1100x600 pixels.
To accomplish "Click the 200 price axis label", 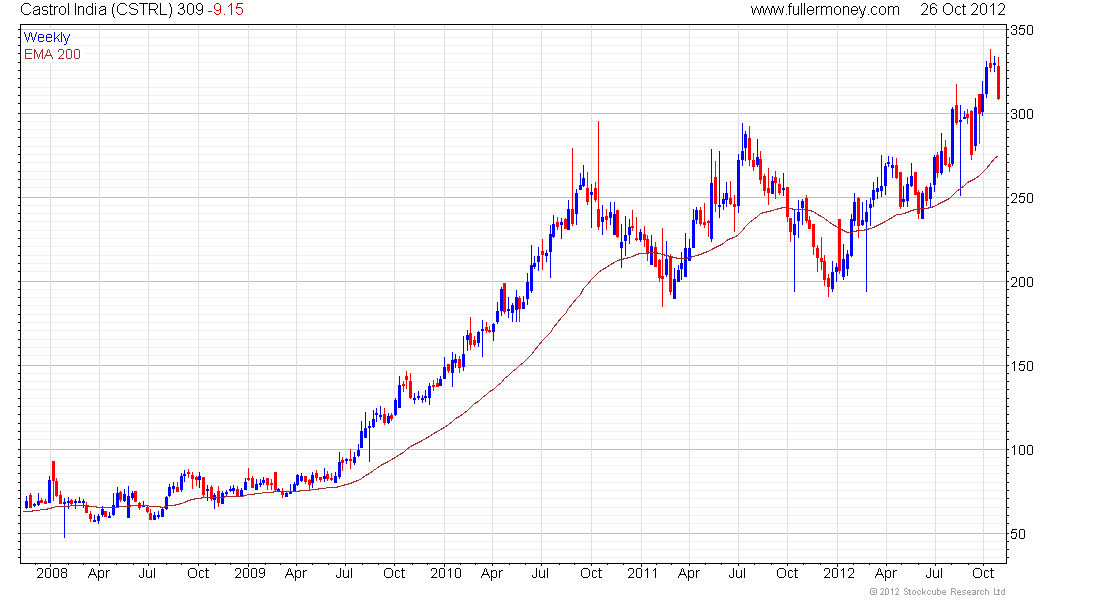I will tap(1022, 281).
